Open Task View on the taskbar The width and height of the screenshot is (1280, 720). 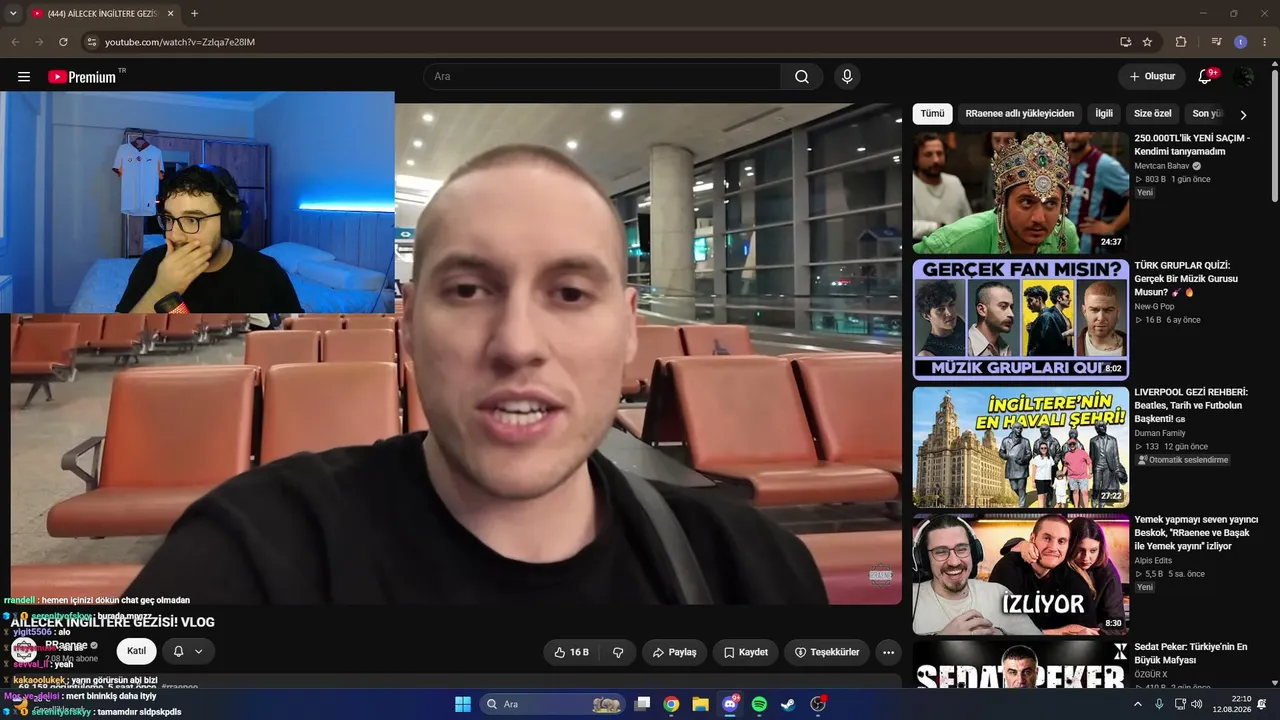pyautogui.click(x=643, y=704)
